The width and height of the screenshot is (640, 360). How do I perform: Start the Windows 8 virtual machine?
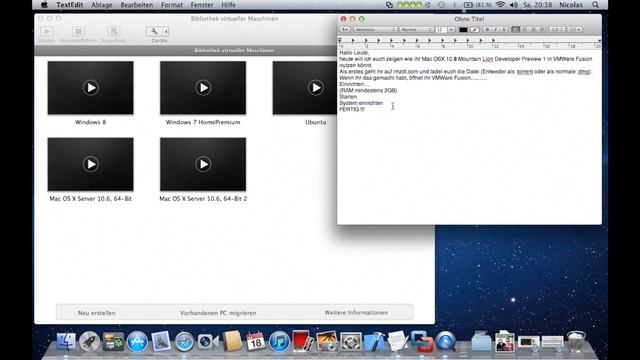91,88
